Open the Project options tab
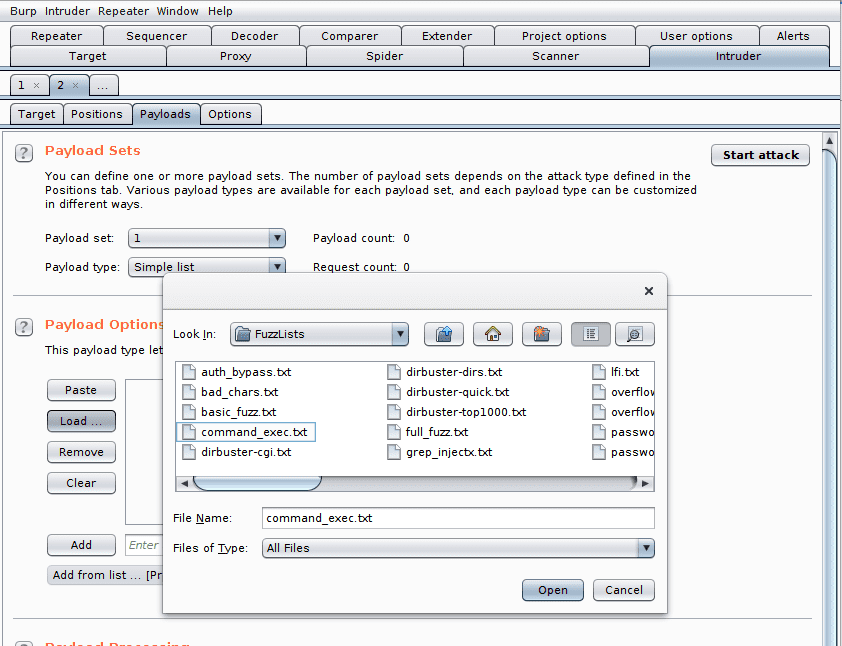Viewport: 842px width, 646px height. (x=564, y=36)
